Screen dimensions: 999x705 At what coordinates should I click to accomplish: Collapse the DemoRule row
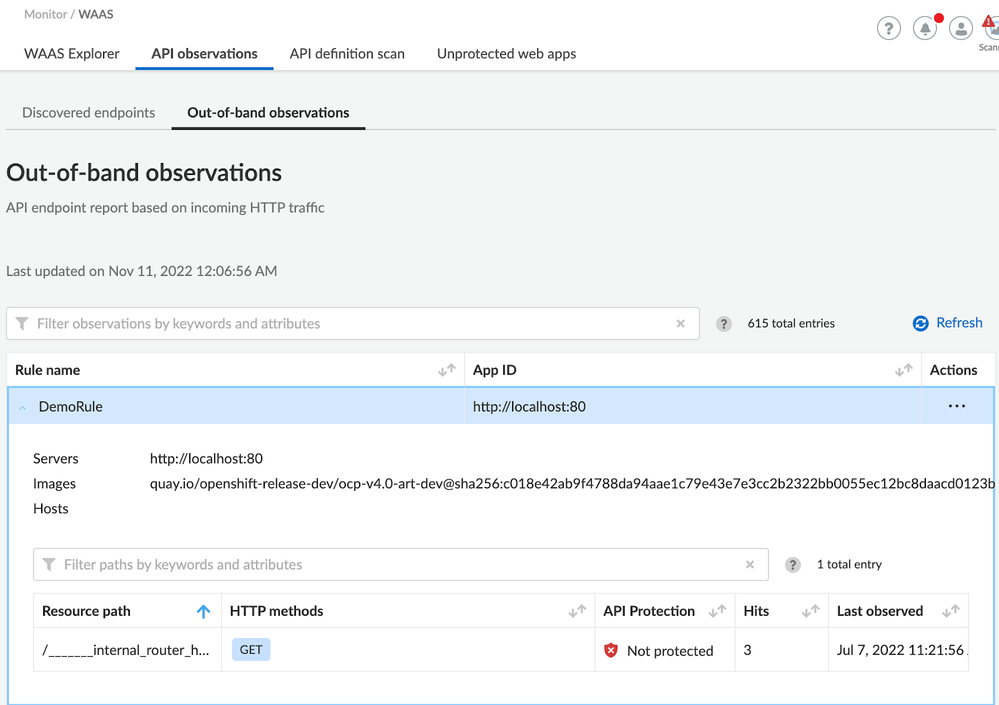pos(23,407)
